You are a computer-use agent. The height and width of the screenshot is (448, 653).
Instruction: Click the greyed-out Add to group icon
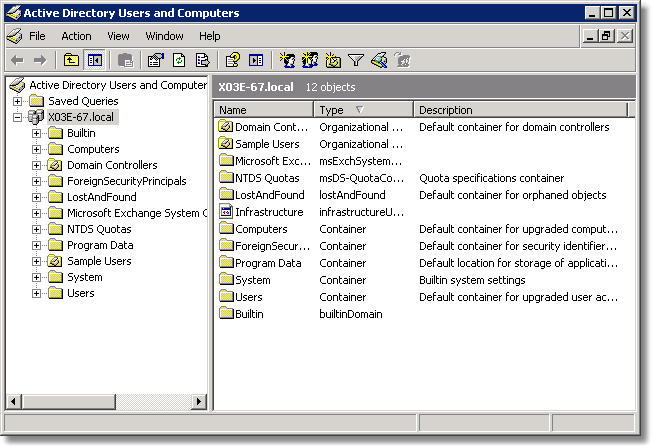(403, 61)
